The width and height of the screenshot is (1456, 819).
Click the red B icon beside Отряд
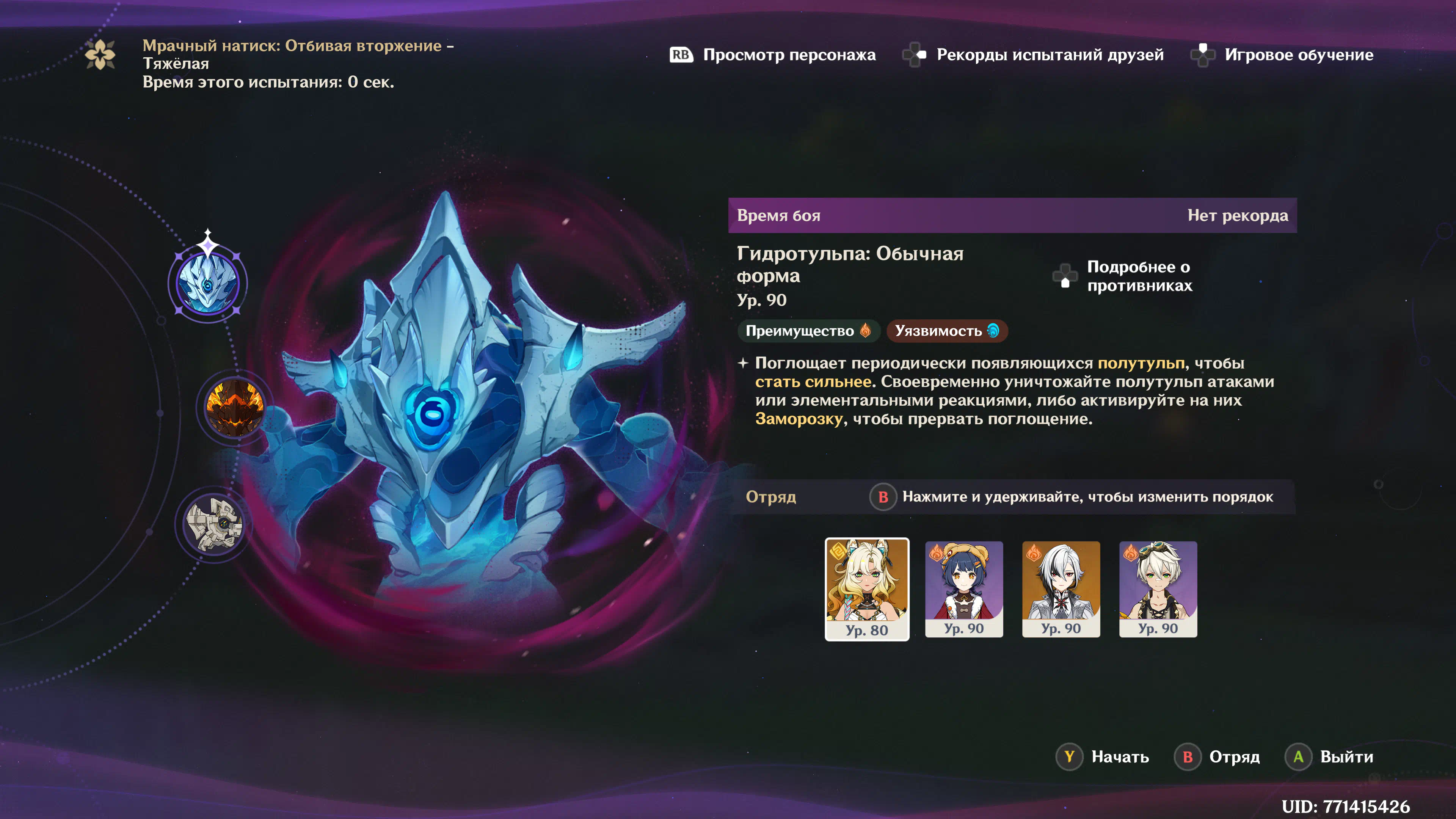click(x=1188, y=756)
